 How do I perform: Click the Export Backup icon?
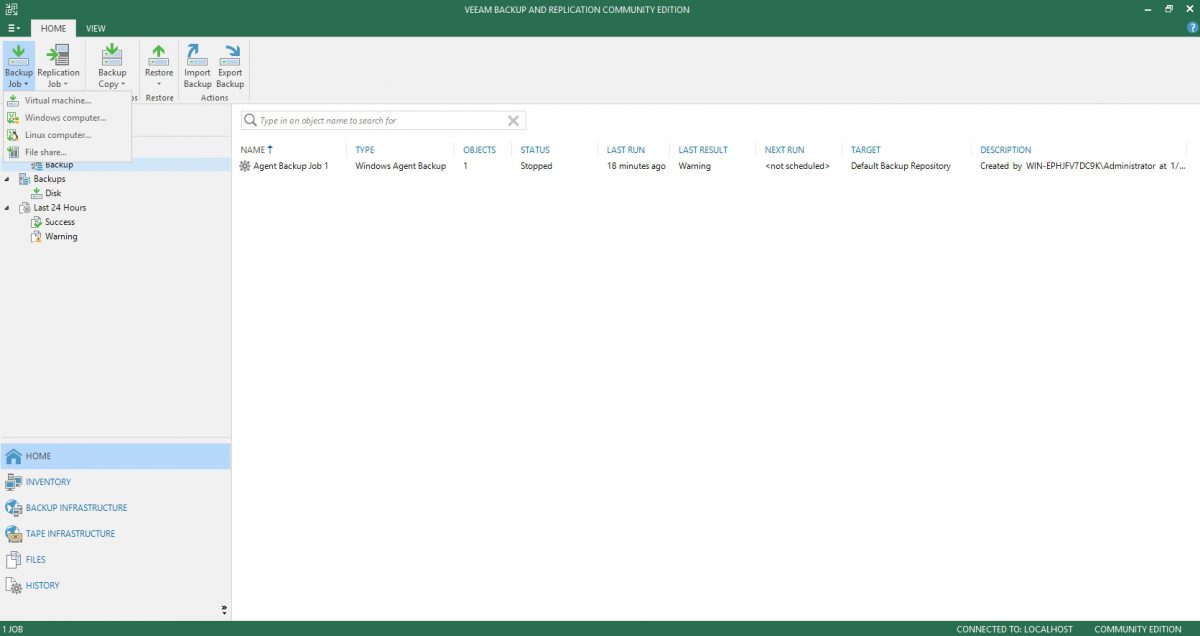click(x=230, y=63)
